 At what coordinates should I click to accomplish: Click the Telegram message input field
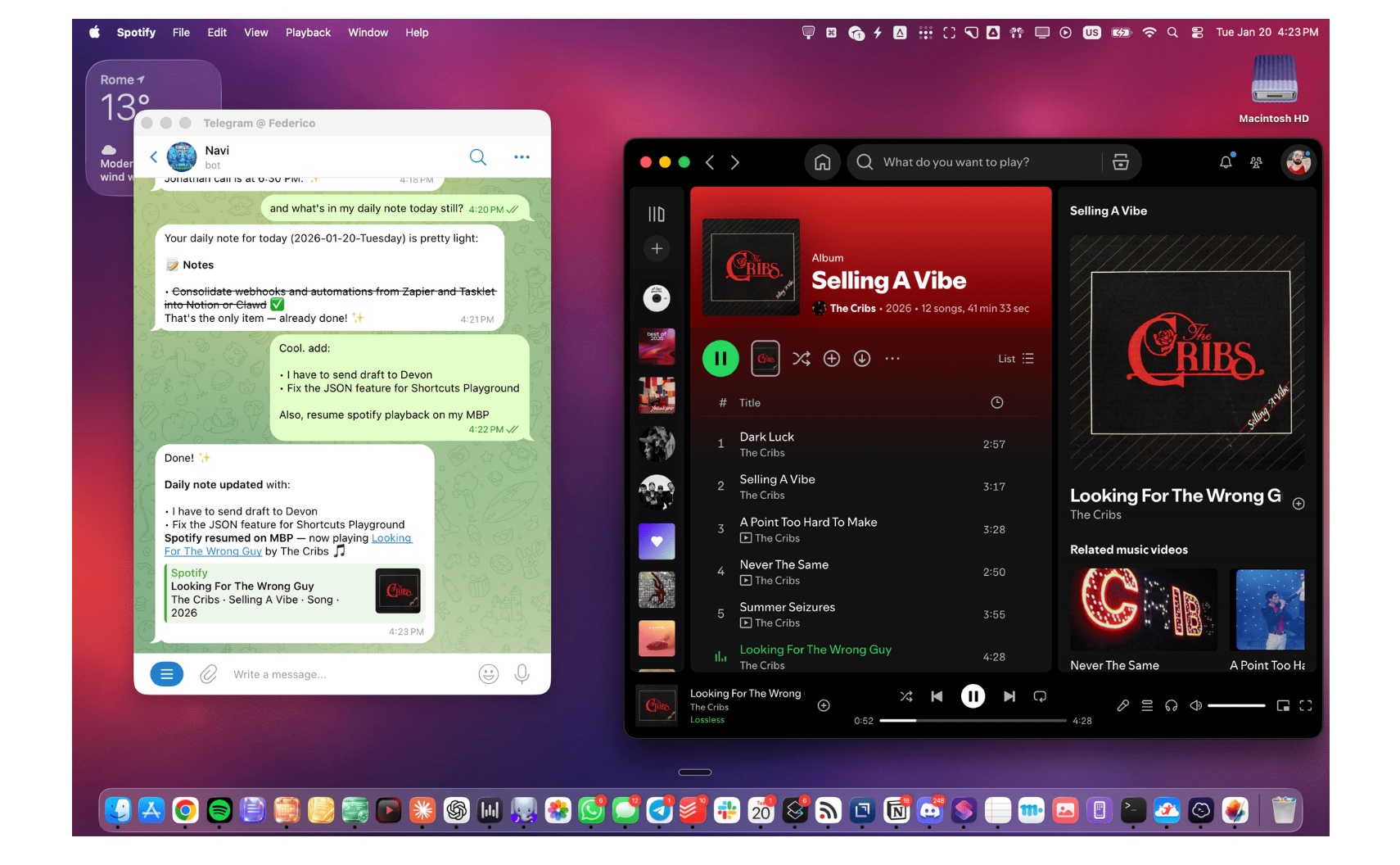[349, 674]
